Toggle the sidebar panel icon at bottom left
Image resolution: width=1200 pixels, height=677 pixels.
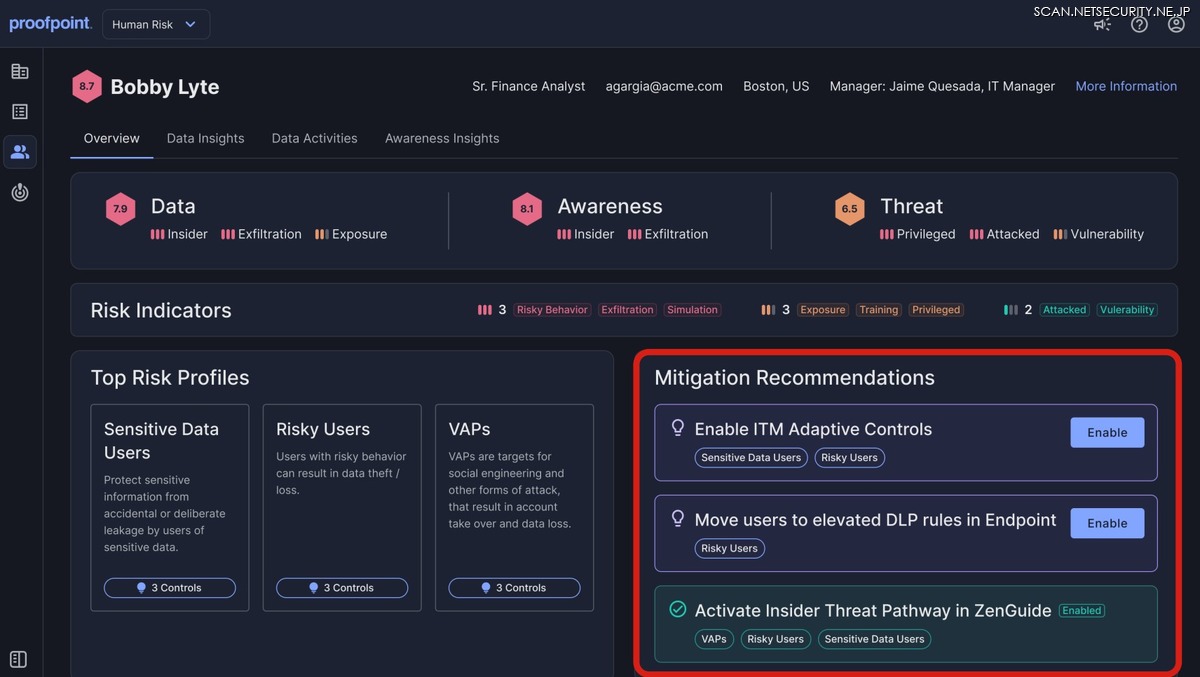pyautogui.click(x=18, y=659)
